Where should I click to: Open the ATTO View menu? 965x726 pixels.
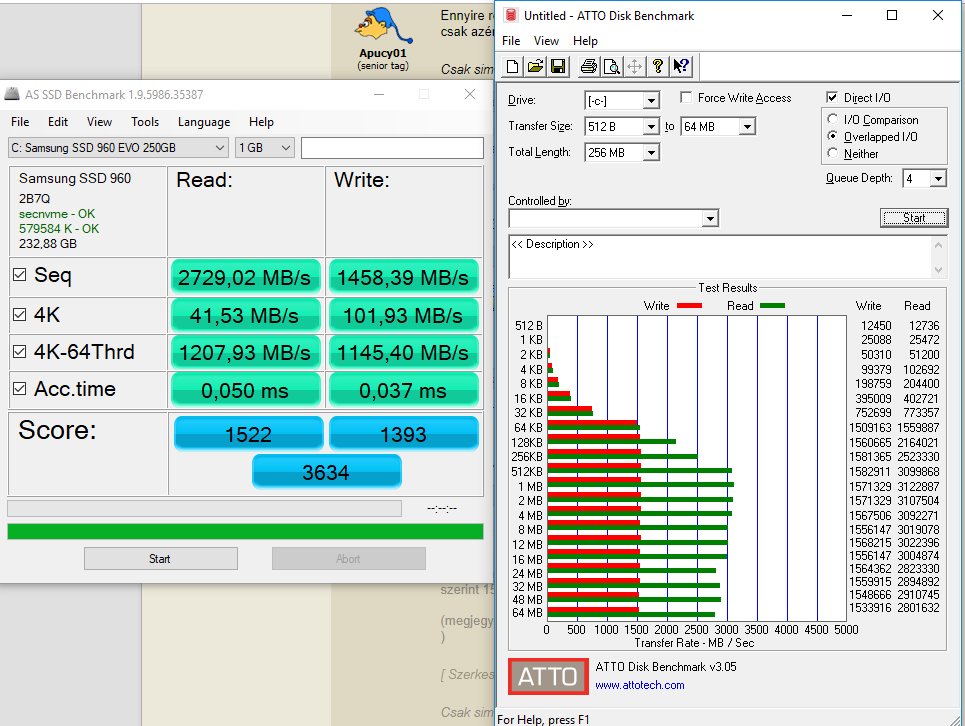[546, 41]
